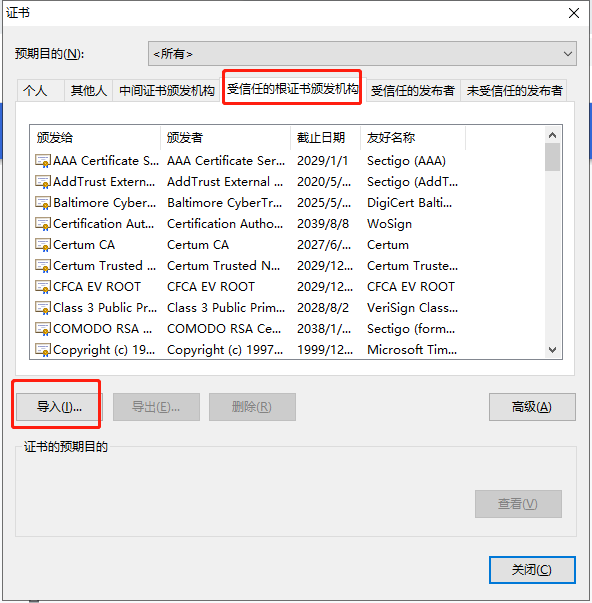Select the AddTrust External certificate icon

click(43, 182)
